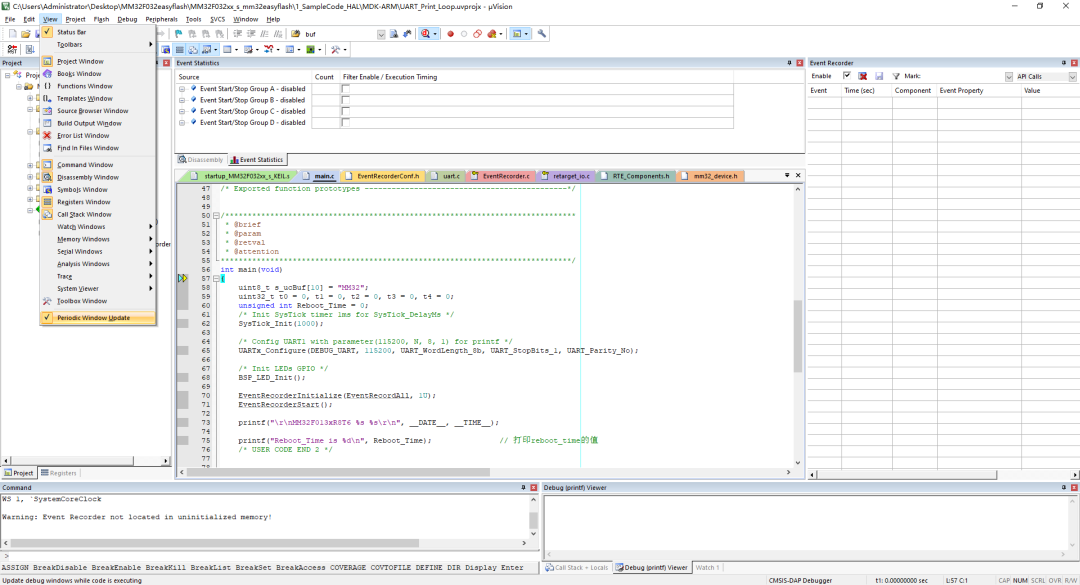Click Count column header in Event Statistics
Image resolution: width=1080 pixels, height=585 pixels.
point(324,77)
